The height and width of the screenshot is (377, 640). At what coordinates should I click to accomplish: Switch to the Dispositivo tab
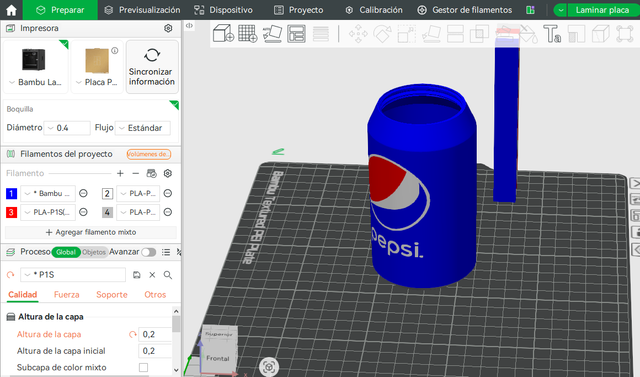(x=223, y=10)
